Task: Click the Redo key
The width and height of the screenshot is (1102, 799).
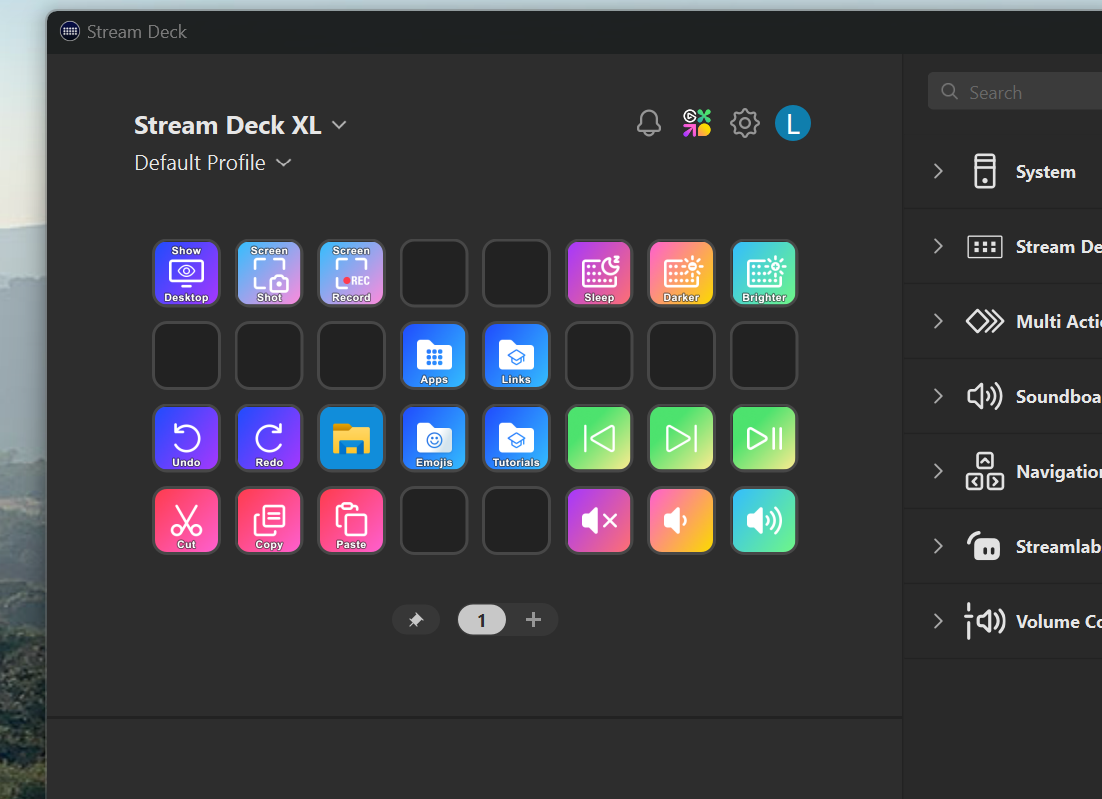Action: click(269, 439)
